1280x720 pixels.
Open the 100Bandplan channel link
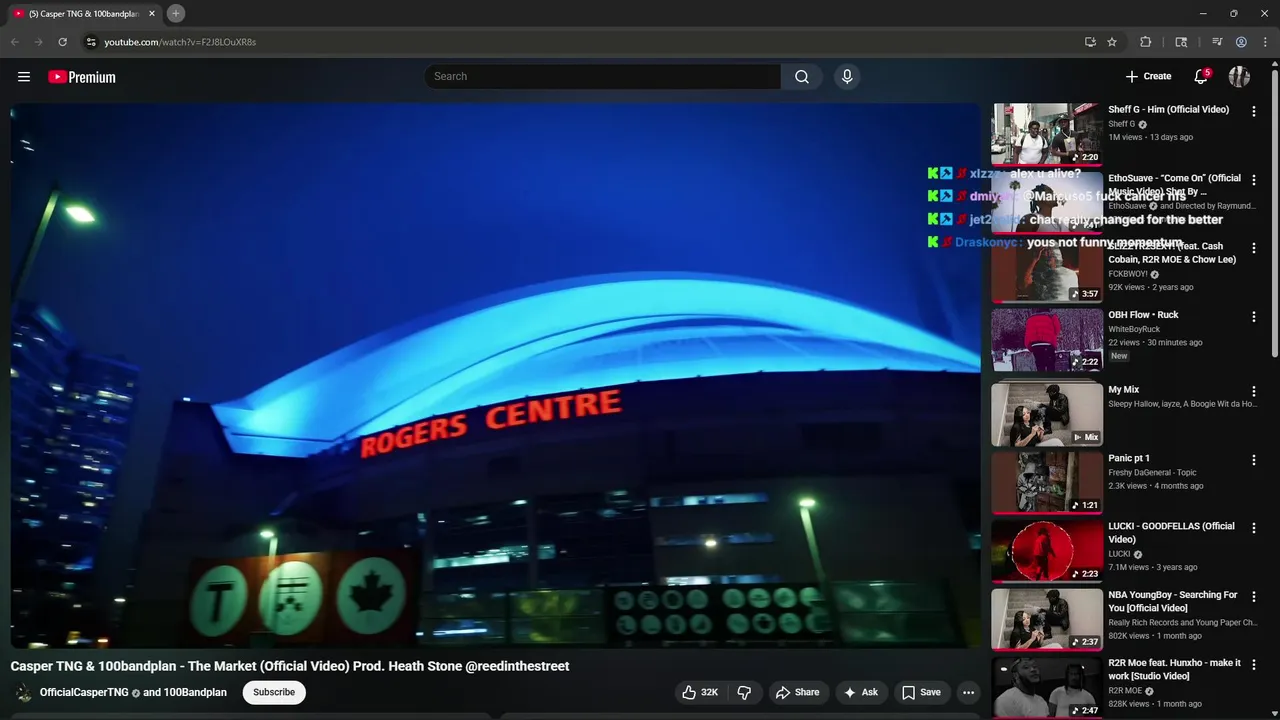pos(195,692)
